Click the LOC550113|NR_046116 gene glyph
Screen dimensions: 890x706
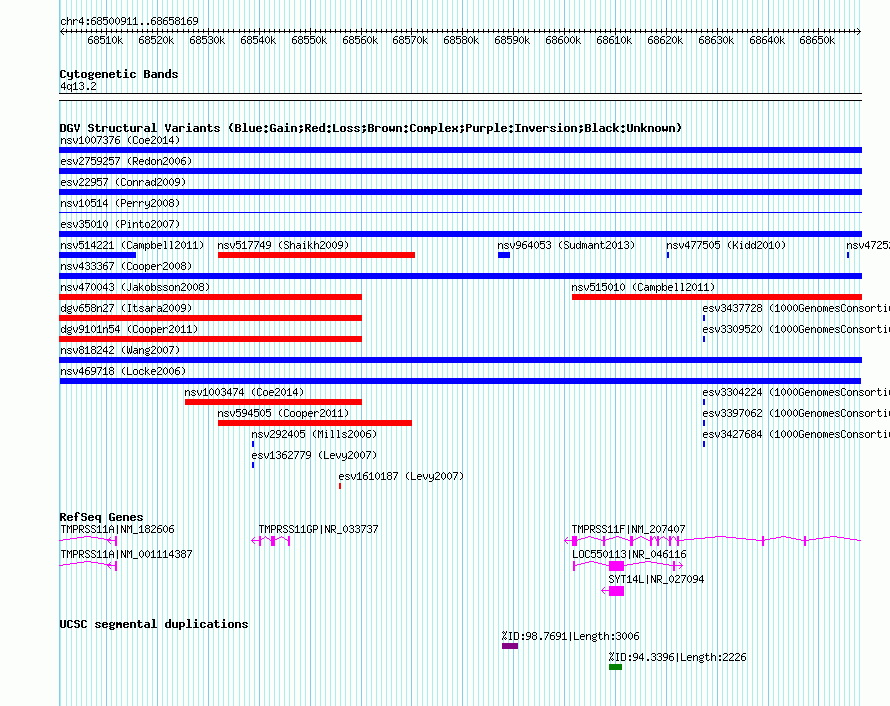pyautogui.click(x=628, y=566)
